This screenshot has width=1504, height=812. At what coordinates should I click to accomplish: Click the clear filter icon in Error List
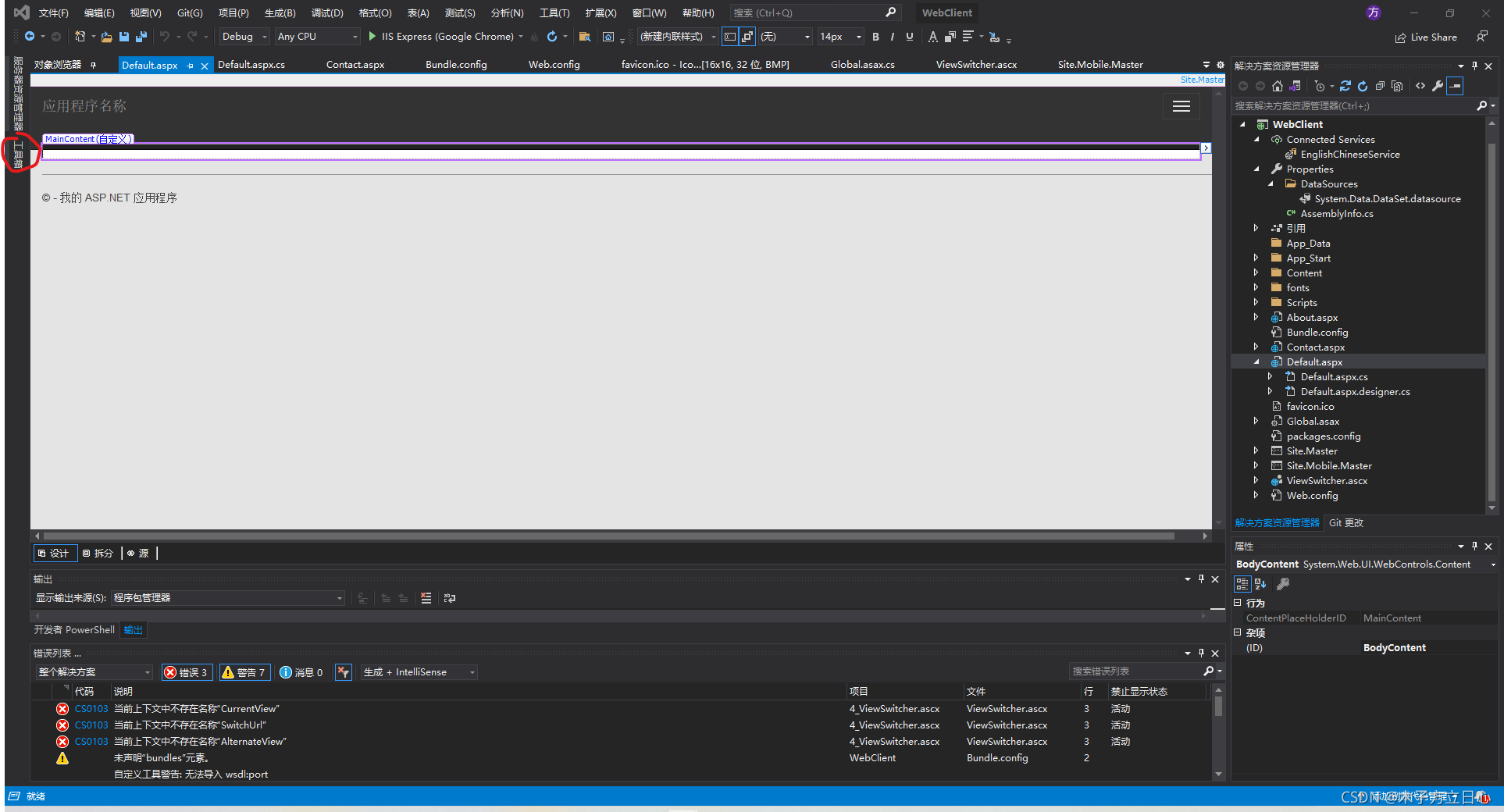click(x=343, y=672)
